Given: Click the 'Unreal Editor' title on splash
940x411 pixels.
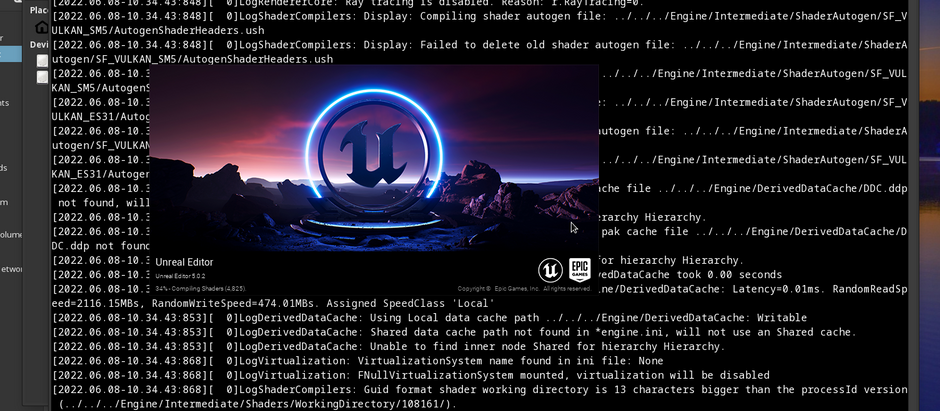Looking at the screenshot, I should pos(184,262).
